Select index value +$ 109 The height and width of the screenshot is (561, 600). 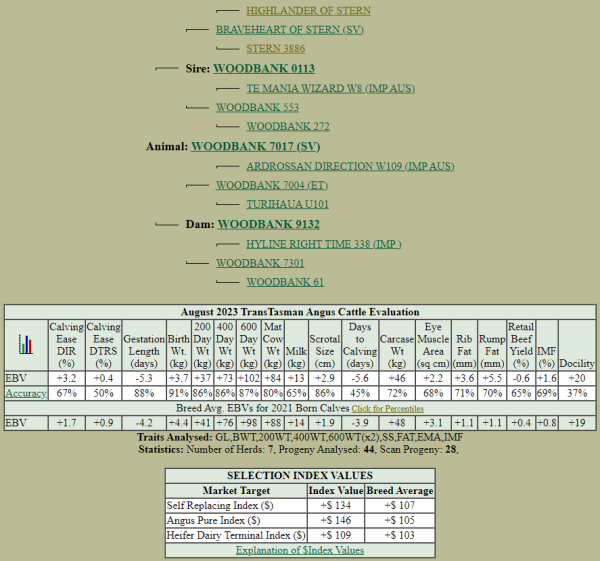(x=336, y=536)
